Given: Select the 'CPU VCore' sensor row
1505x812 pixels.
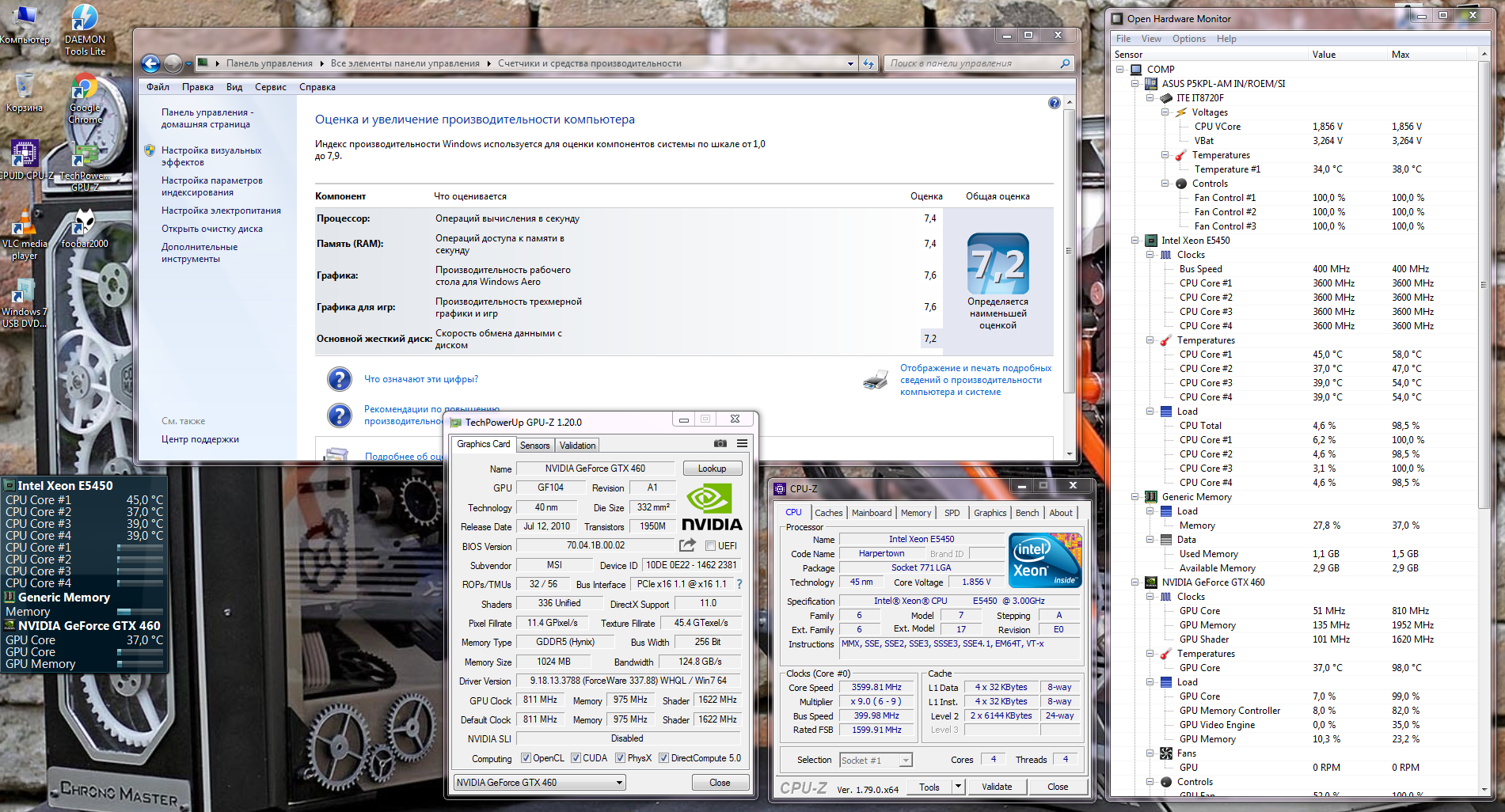Looking at the screenshot, I should tap(1294, 127).
